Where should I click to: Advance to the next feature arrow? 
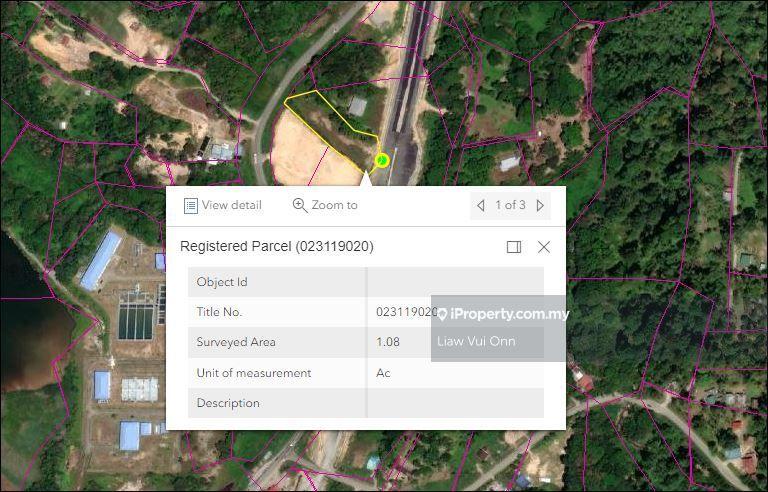click(540, 205)
